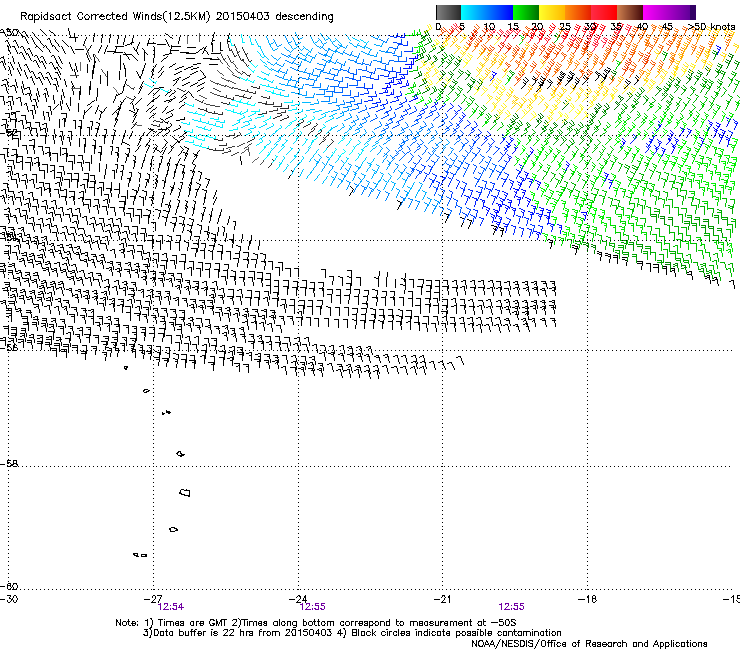Screen dimensions: 740x650
Task: Click the southernmost pair of island outlines above -60
Action: [x=140, y=555]
